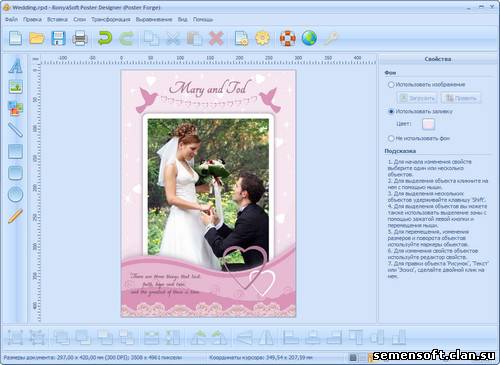Open the Слои menu

coord(79,19)
